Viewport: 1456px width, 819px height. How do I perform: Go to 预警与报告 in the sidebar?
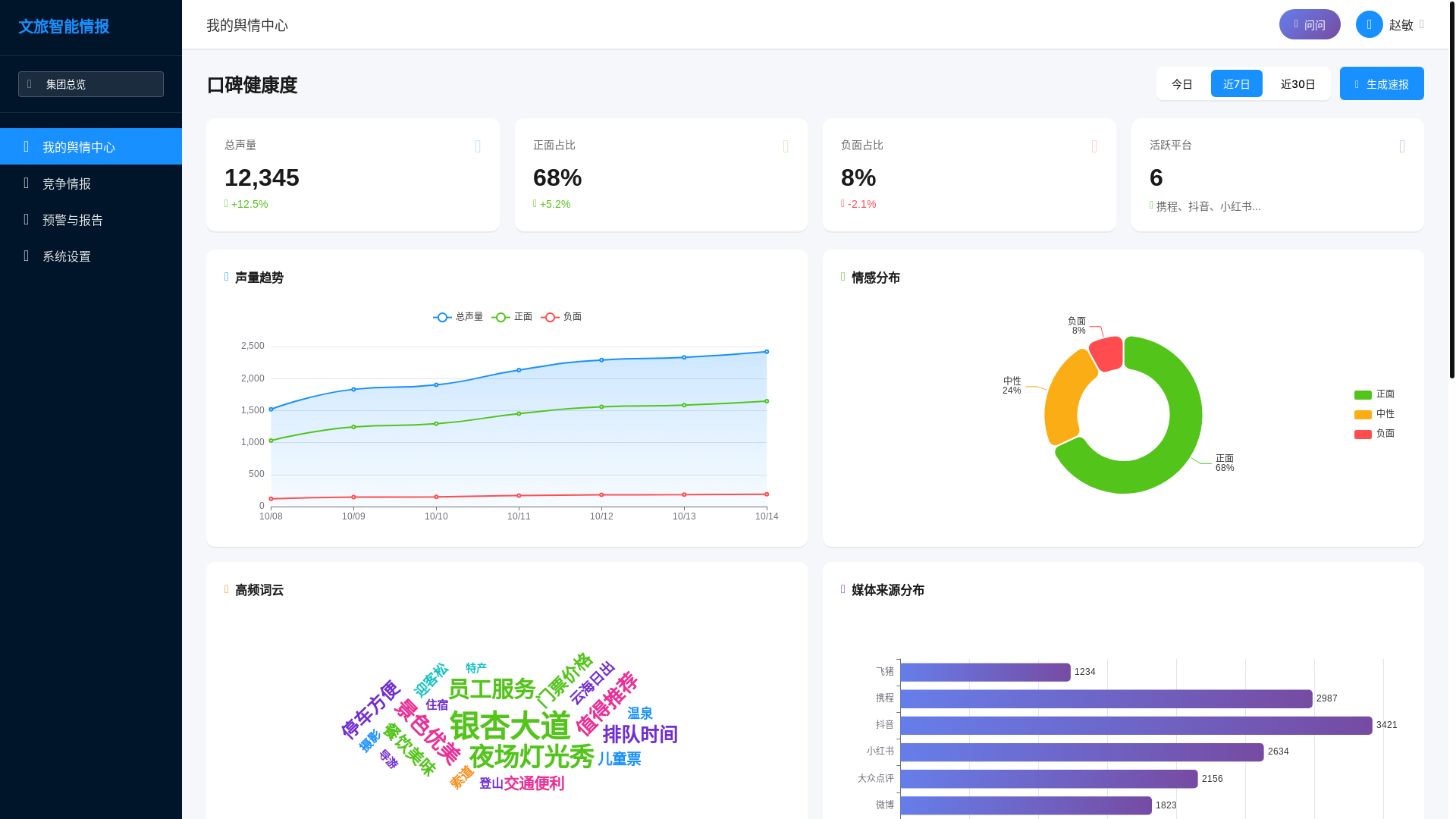[x=91, y=219]
